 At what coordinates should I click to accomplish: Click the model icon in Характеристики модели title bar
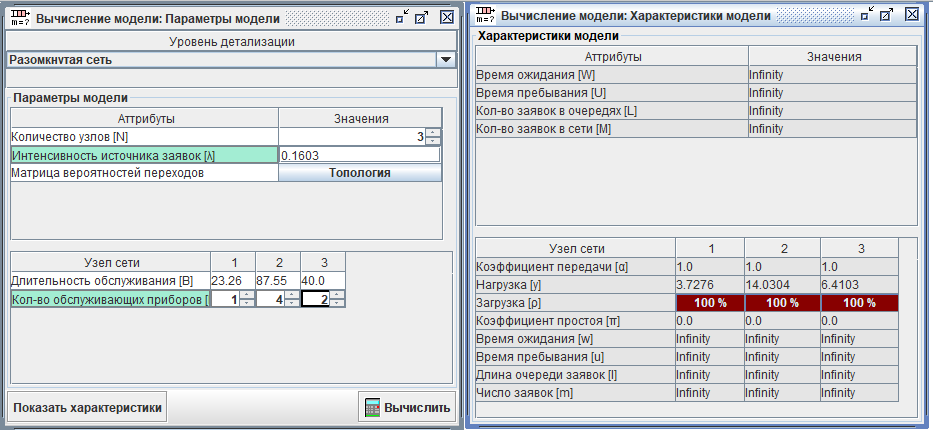(487, 15)
